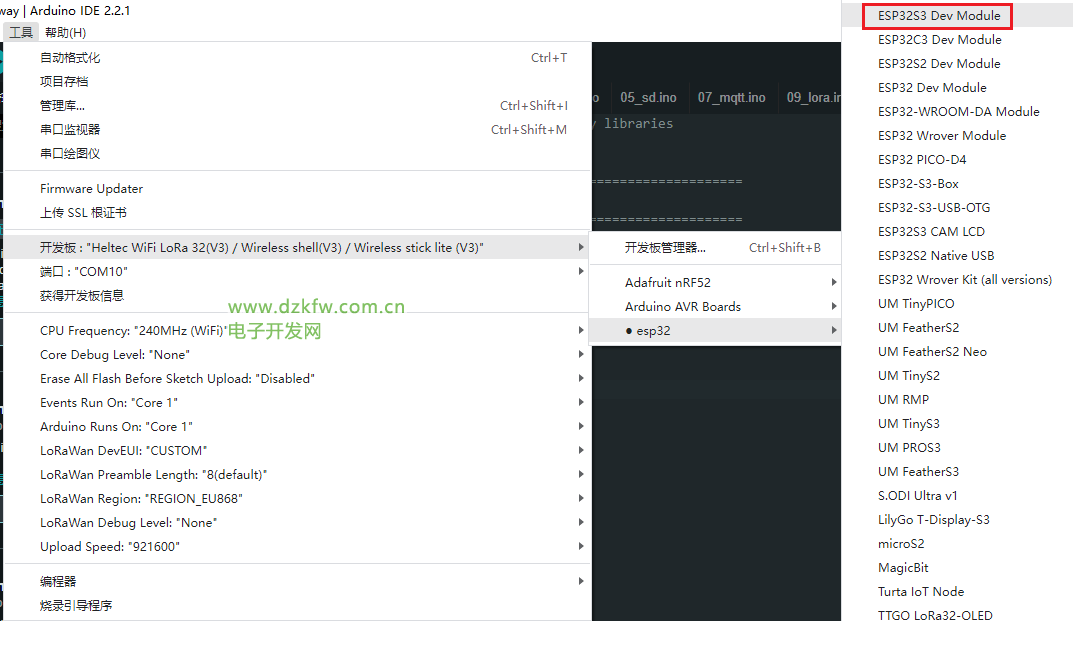Expand LoRaWan Region REGION_EU868 submenu
Screen dimensions: 1073x652
click(141, 499)
